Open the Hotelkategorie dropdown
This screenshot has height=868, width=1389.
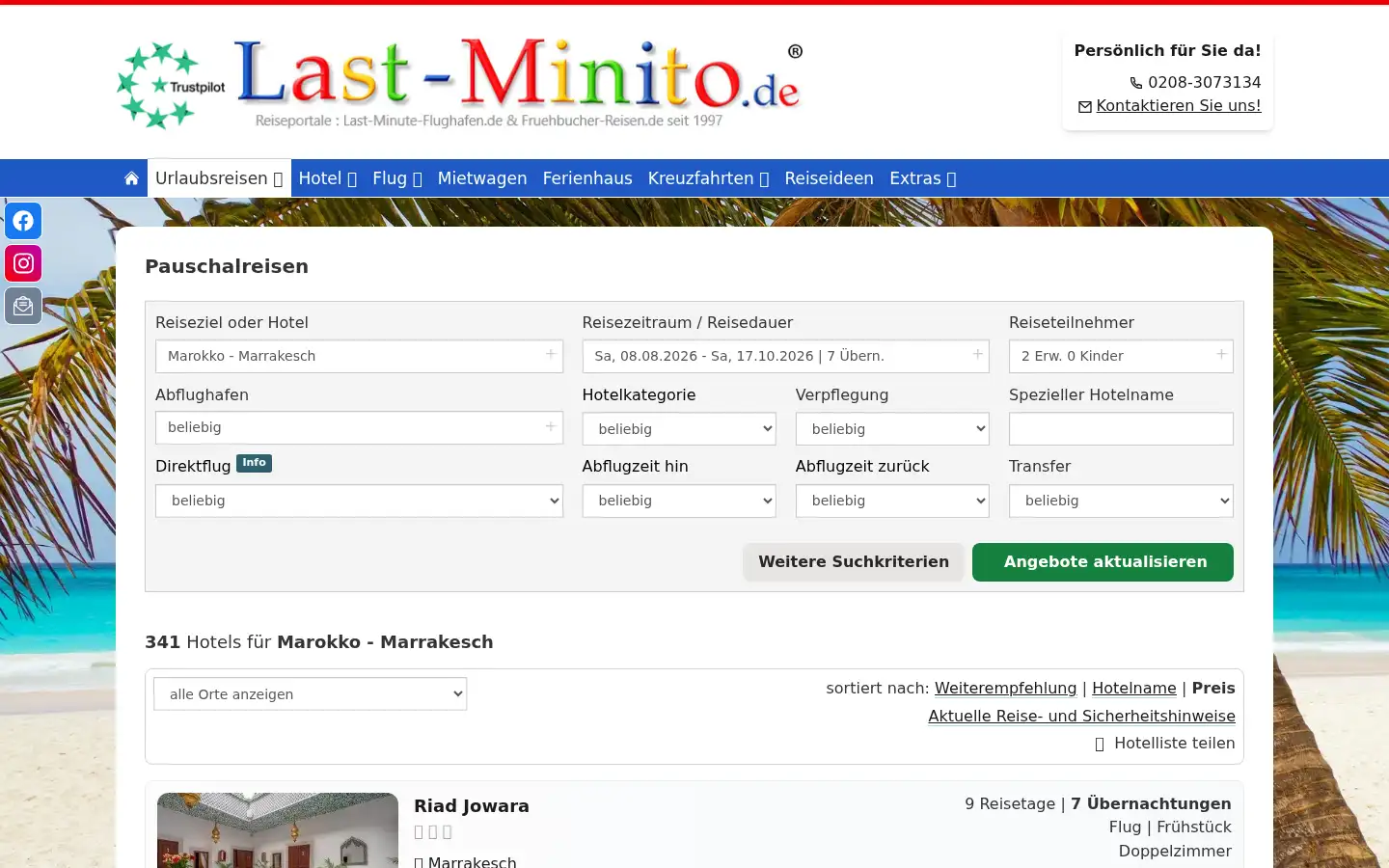[x=679, y=429]
